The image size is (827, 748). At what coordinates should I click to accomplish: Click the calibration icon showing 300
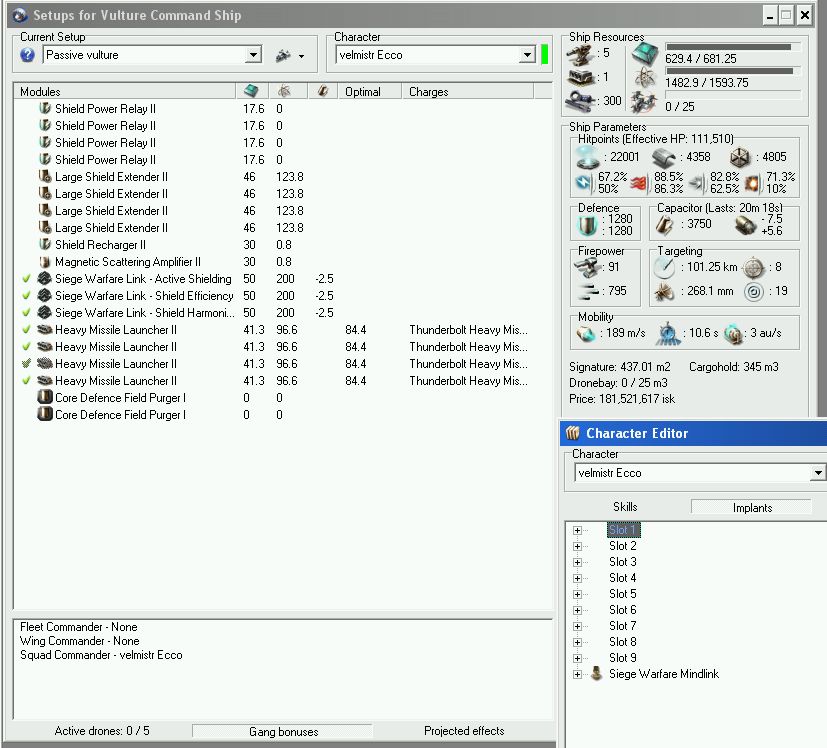pyautogui.click(x=581, y=101)
